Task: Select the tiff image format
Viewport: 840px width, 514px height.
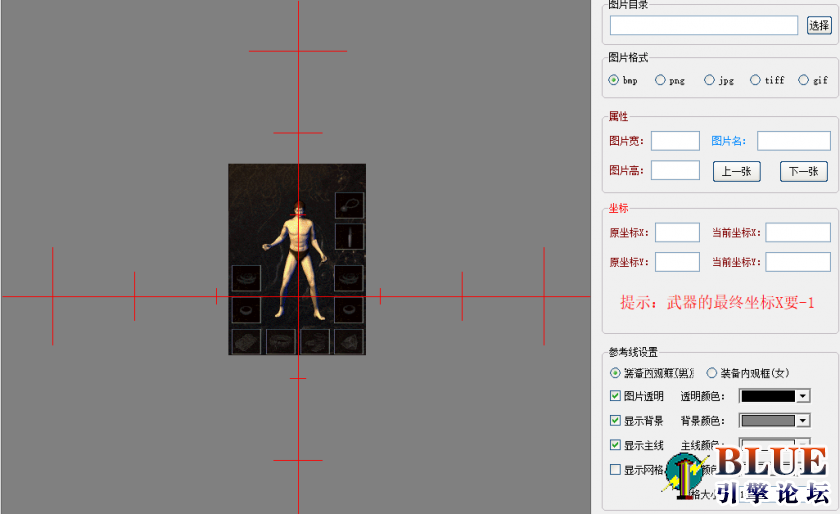Action: pos(755,80)
